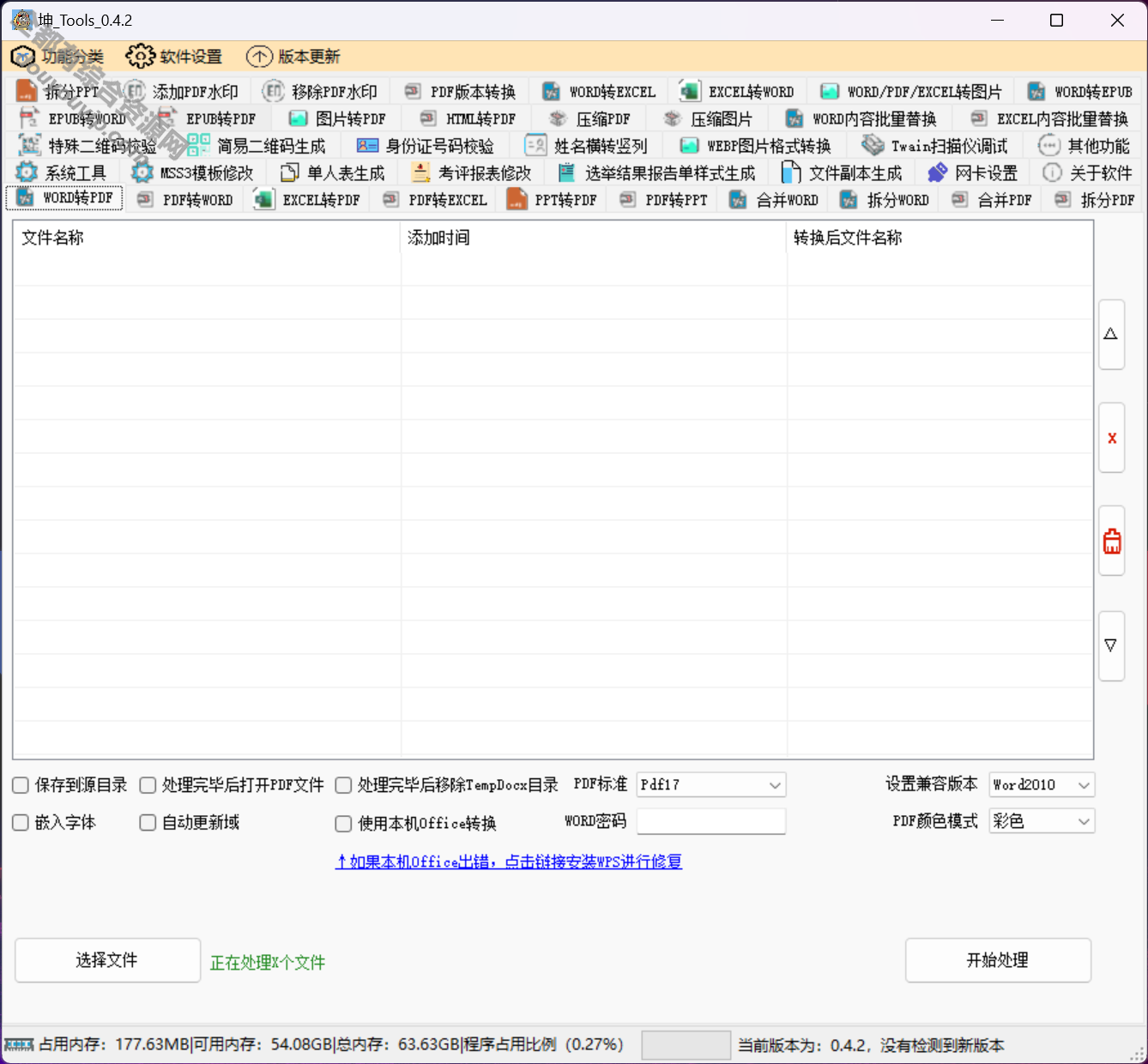Click the 图片转PDF icon
Viewport: 1148px width, 1064px height.
[x=298, y=118]
